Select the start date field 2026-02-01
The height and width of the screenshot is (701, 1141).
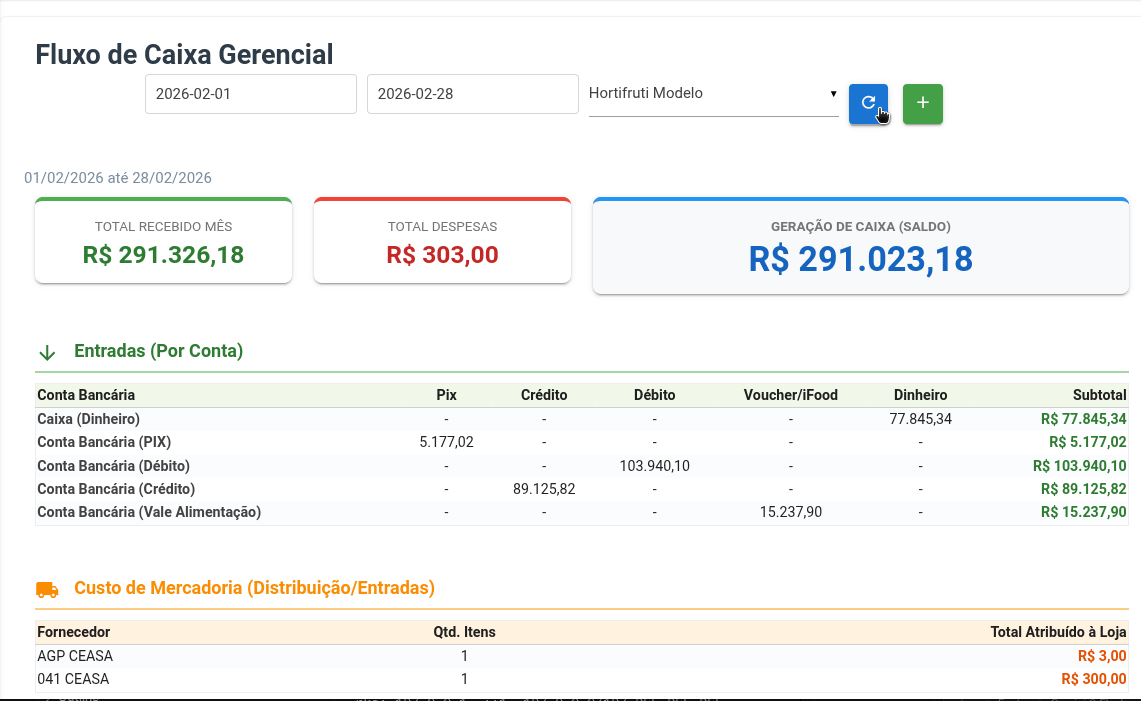coord(250,93)
